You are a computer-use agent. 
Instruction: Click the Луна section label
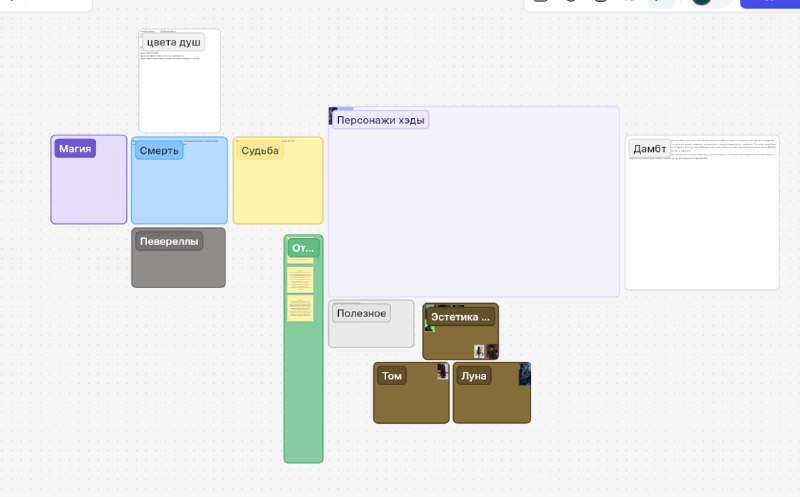(473, 376)
